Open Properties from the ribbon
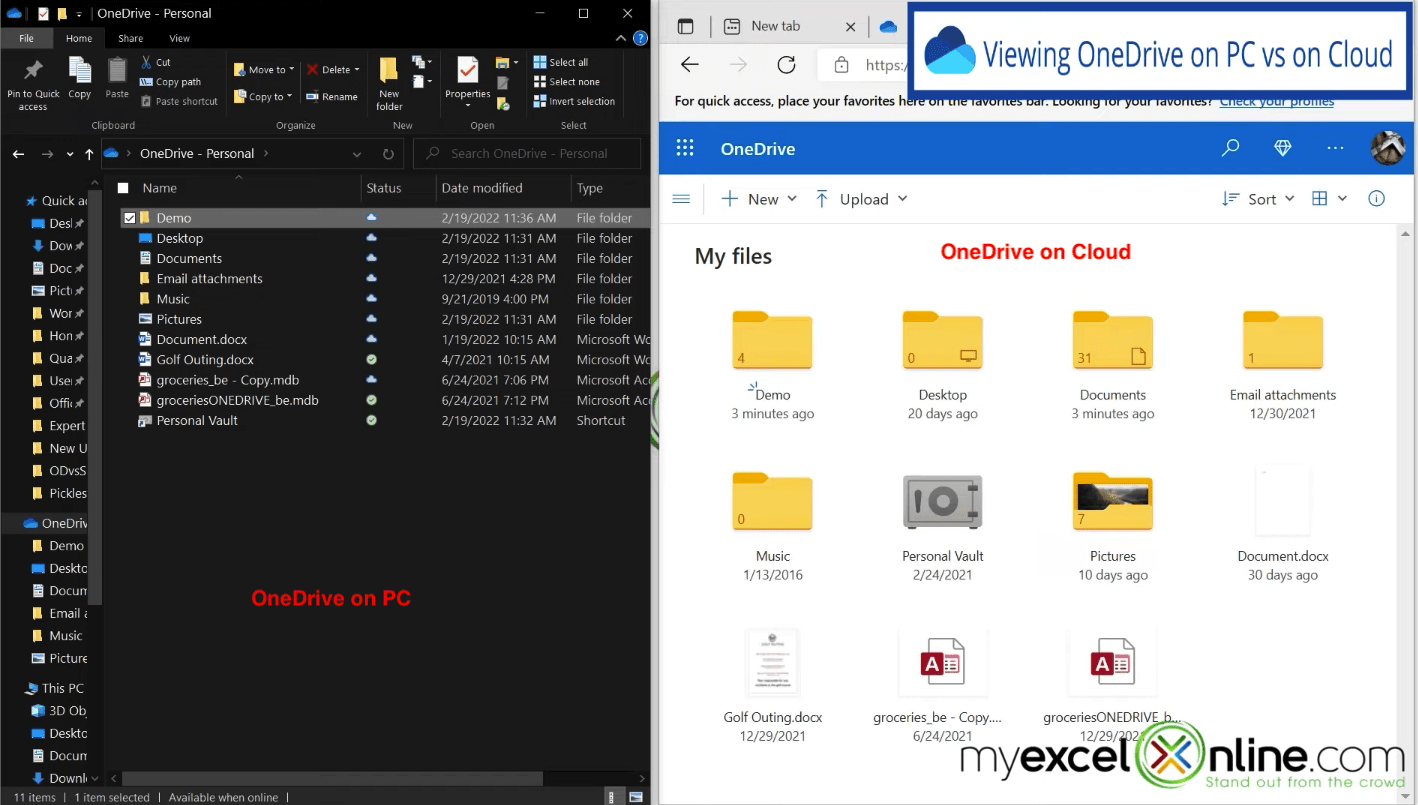 (x=467, y=82)
